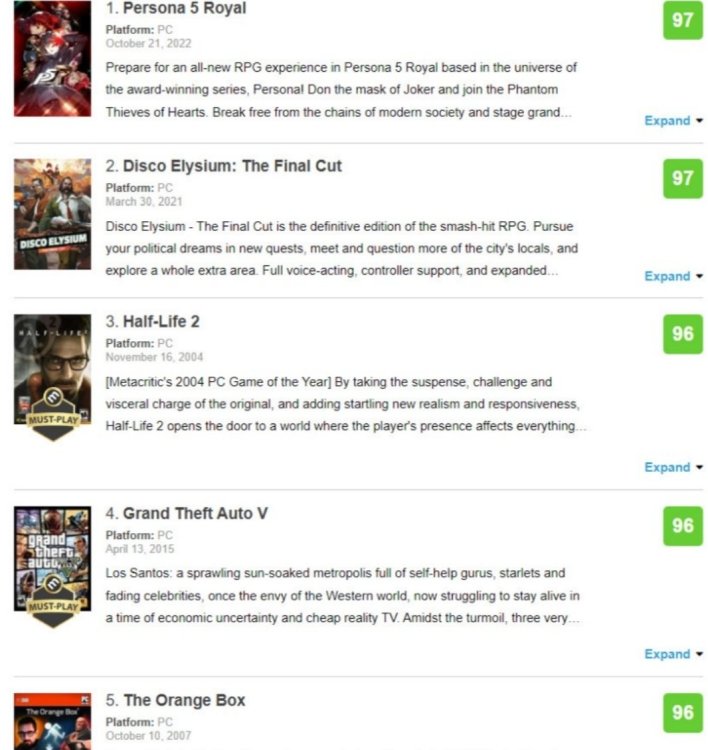Image resolution: width=708 pixels, height=750 pixels.
Task: Expand the Disco Elysium: The Final Cut summary
Action: pyautogui.click(x=674, y=276)
